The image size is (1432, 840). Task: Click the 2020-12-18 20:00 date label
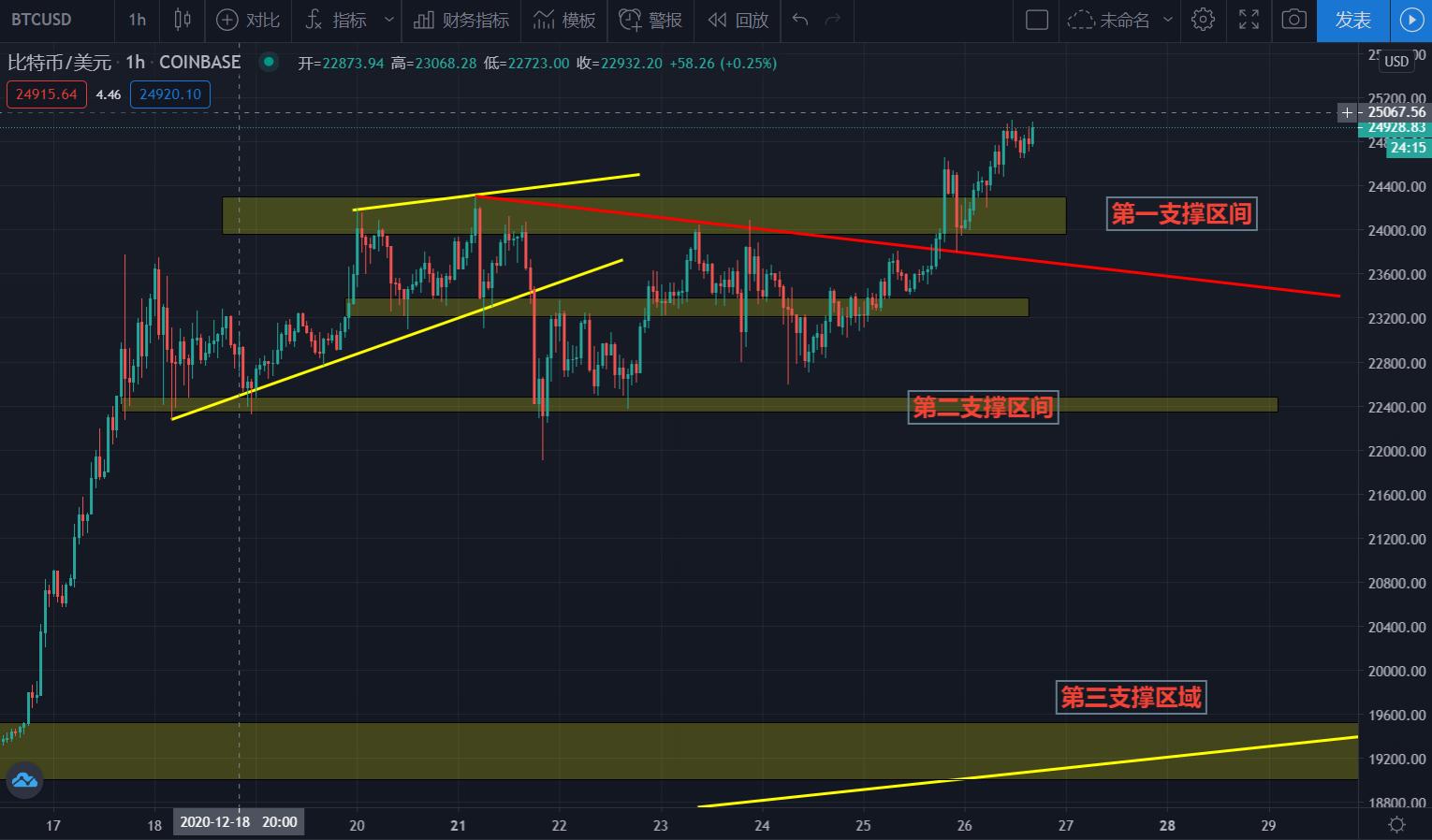coord(239,822)
